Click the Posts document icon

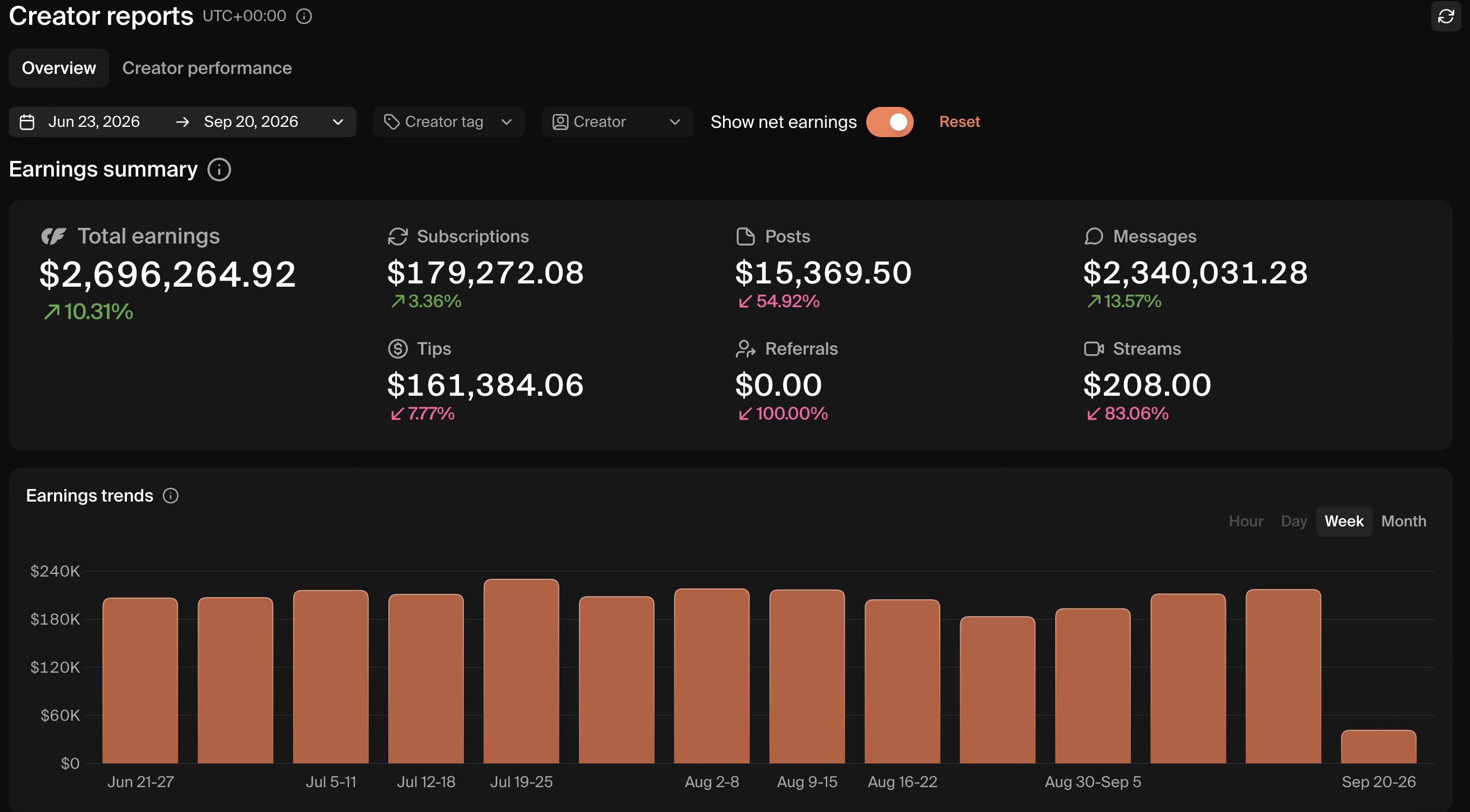point(746,236)
